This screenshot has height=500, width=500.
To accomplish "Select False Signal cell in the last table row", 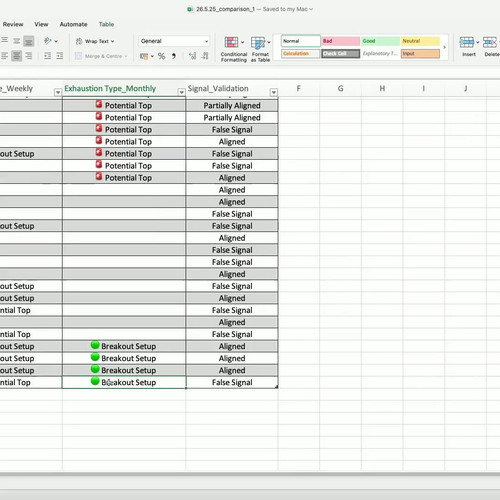I will coord(232,382).
